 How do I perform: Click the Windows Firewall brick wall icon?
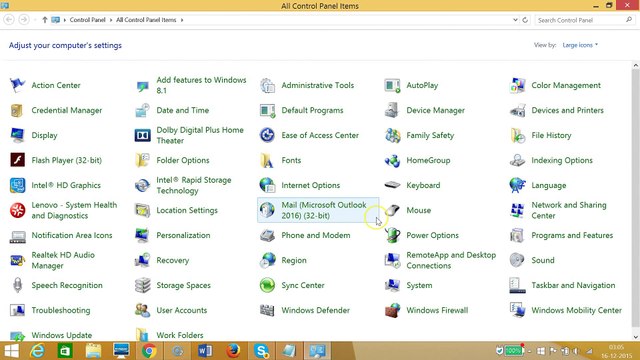pos(392,310)
